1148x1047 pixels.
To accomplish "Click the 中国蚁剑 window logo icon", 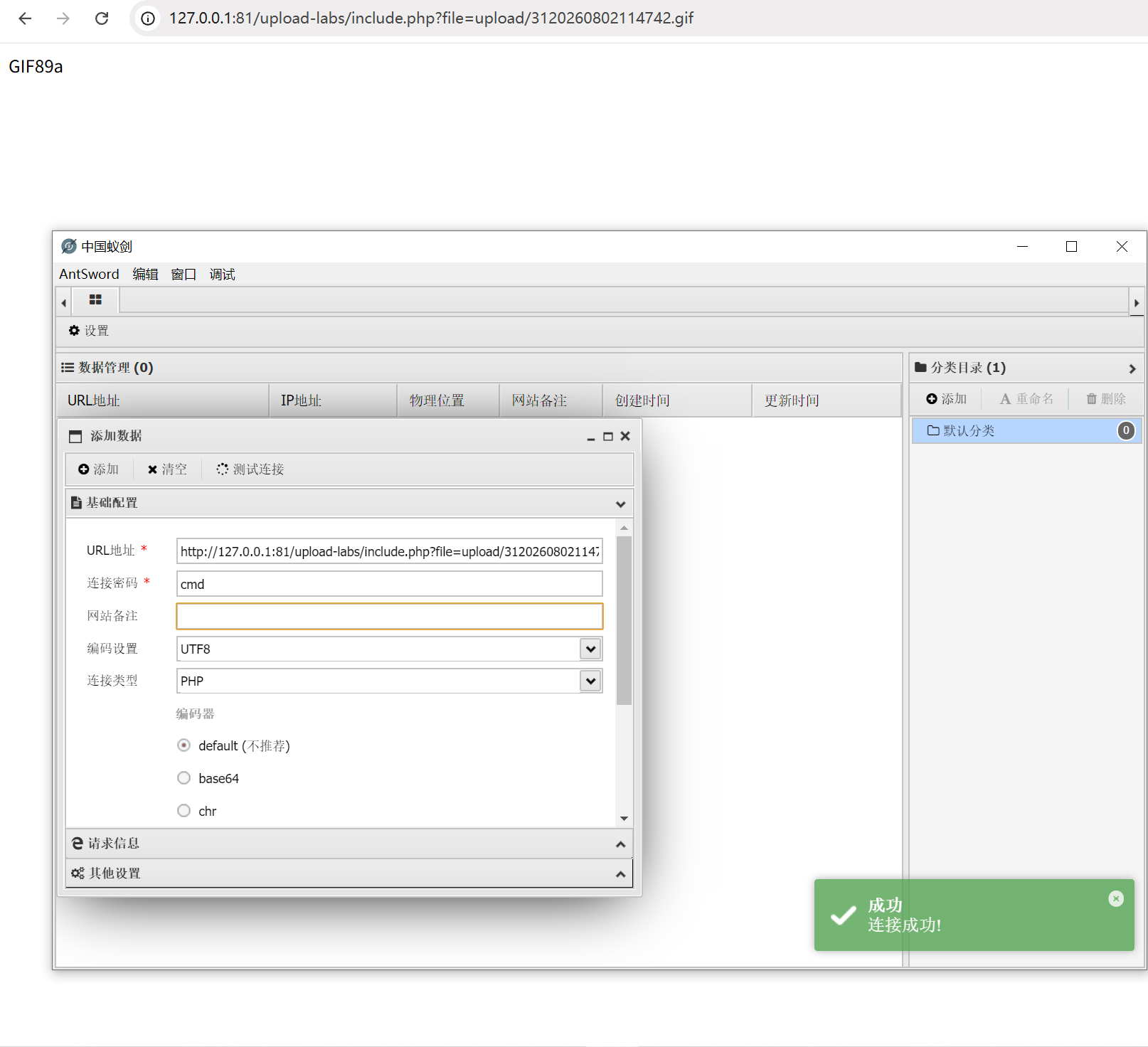I will pyautogui.click(x=69, y=246).
